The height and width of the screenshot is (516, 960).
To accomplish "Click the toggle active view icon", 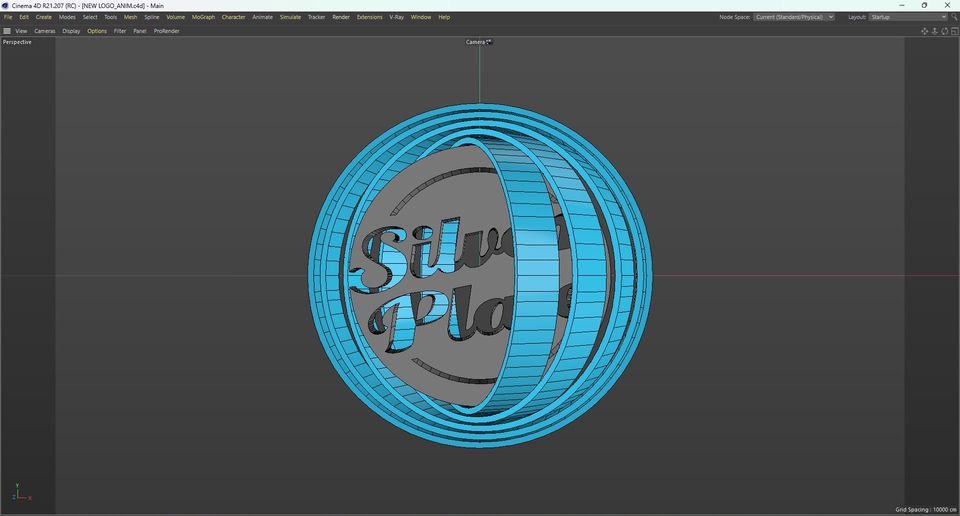I will pos(954,31).
